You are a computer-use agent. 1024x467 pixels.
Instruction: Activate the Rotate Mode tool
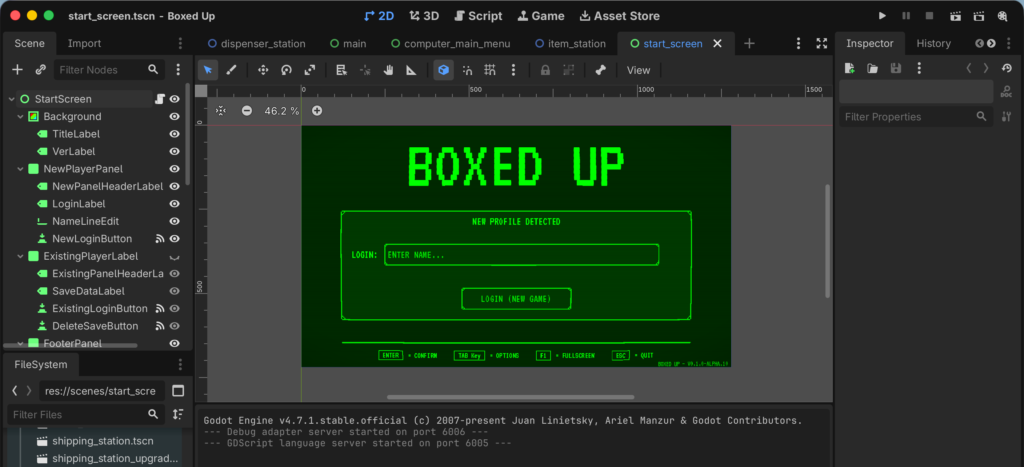pos(286,70)
